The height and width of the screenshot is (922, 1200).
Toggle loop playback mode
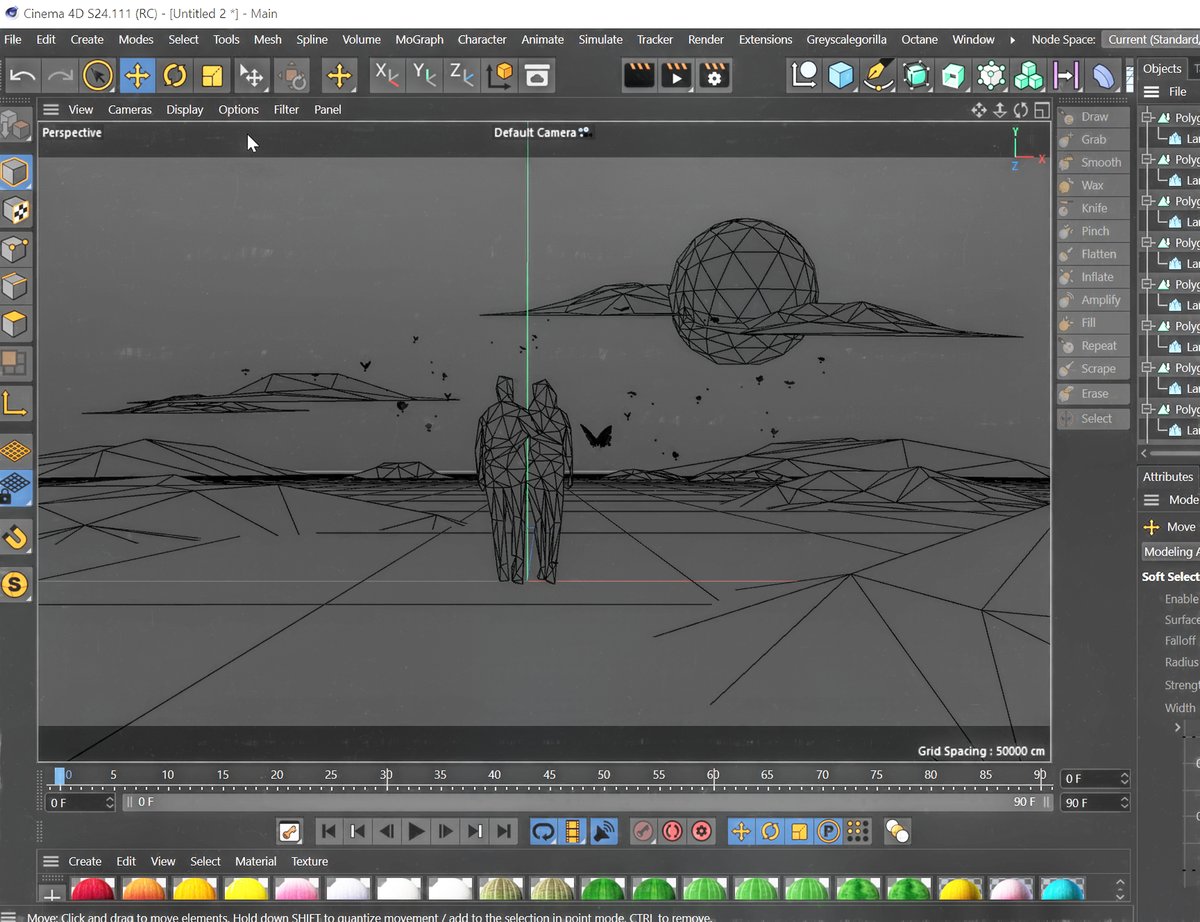(x=543, y=831)
